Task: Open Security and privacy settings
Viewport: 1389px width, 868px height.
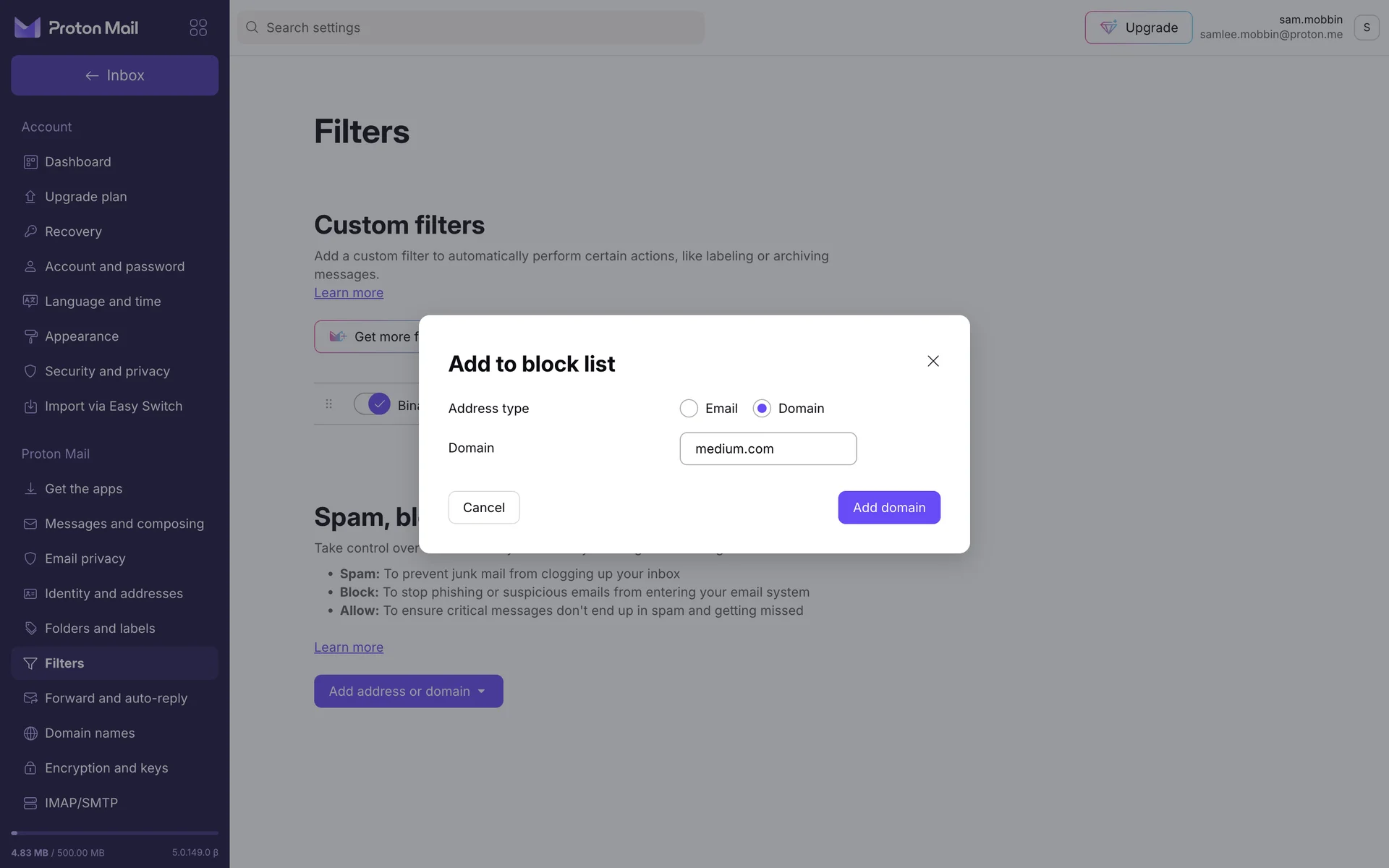Action: [x=107, y=371]
